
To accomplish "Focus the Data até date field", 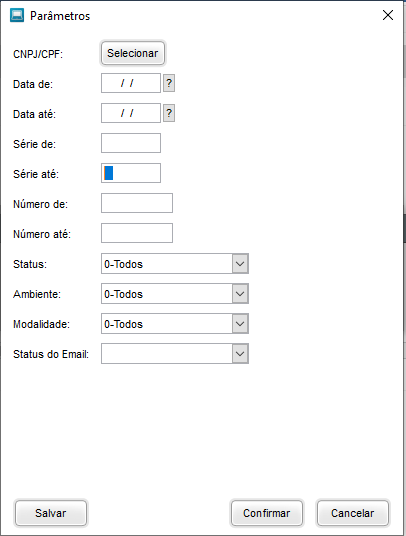I will tap(131, 113).
